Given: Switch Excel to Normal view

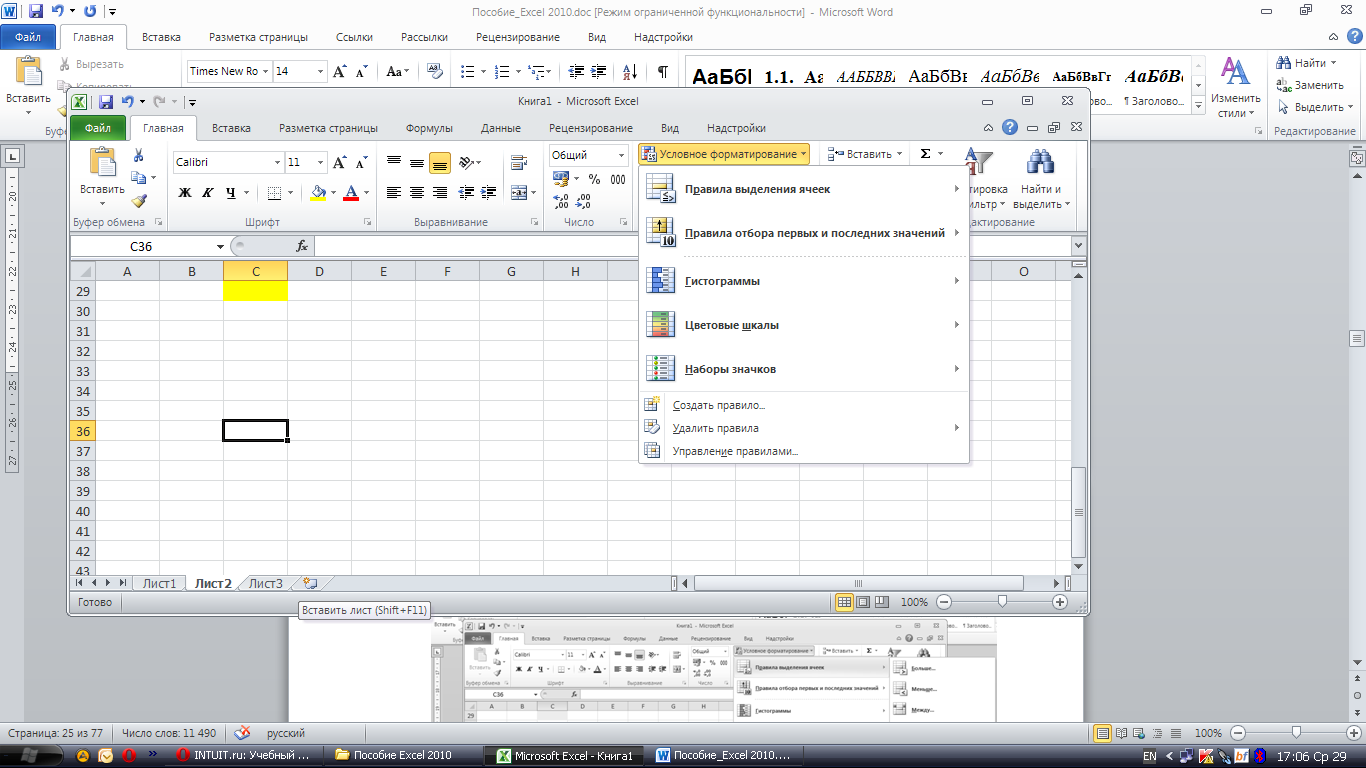Looking at the screenshot, I should 844,602.
